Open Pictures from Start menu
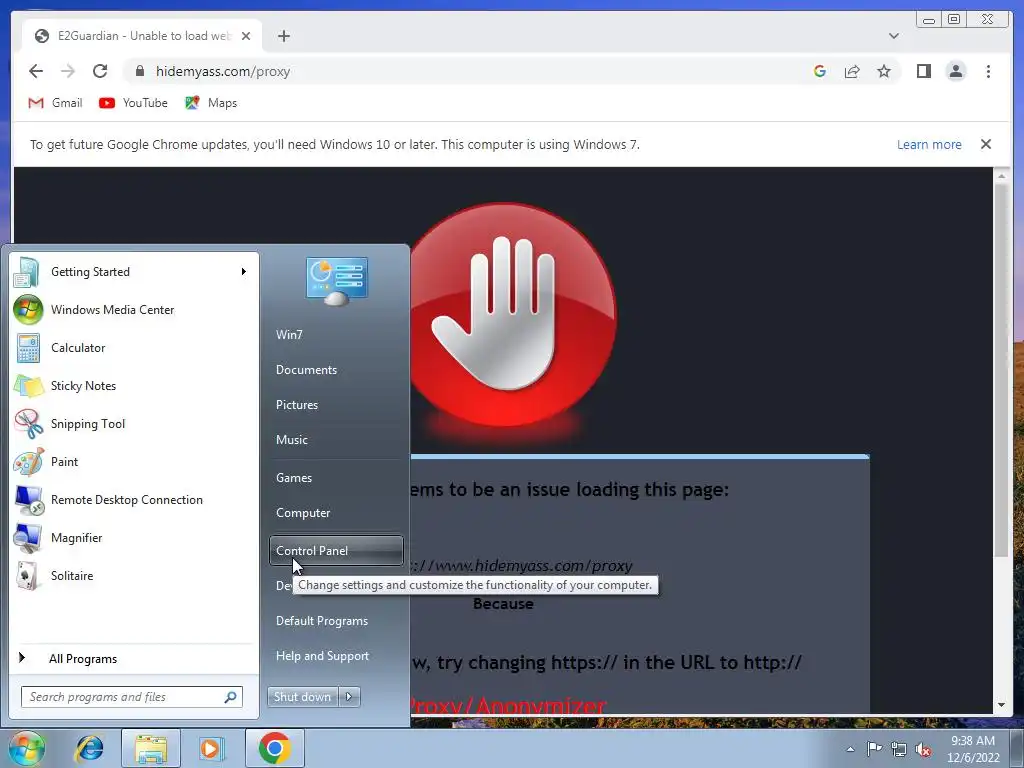Viewport: 1024px width, 768px height. pos(336,405)
